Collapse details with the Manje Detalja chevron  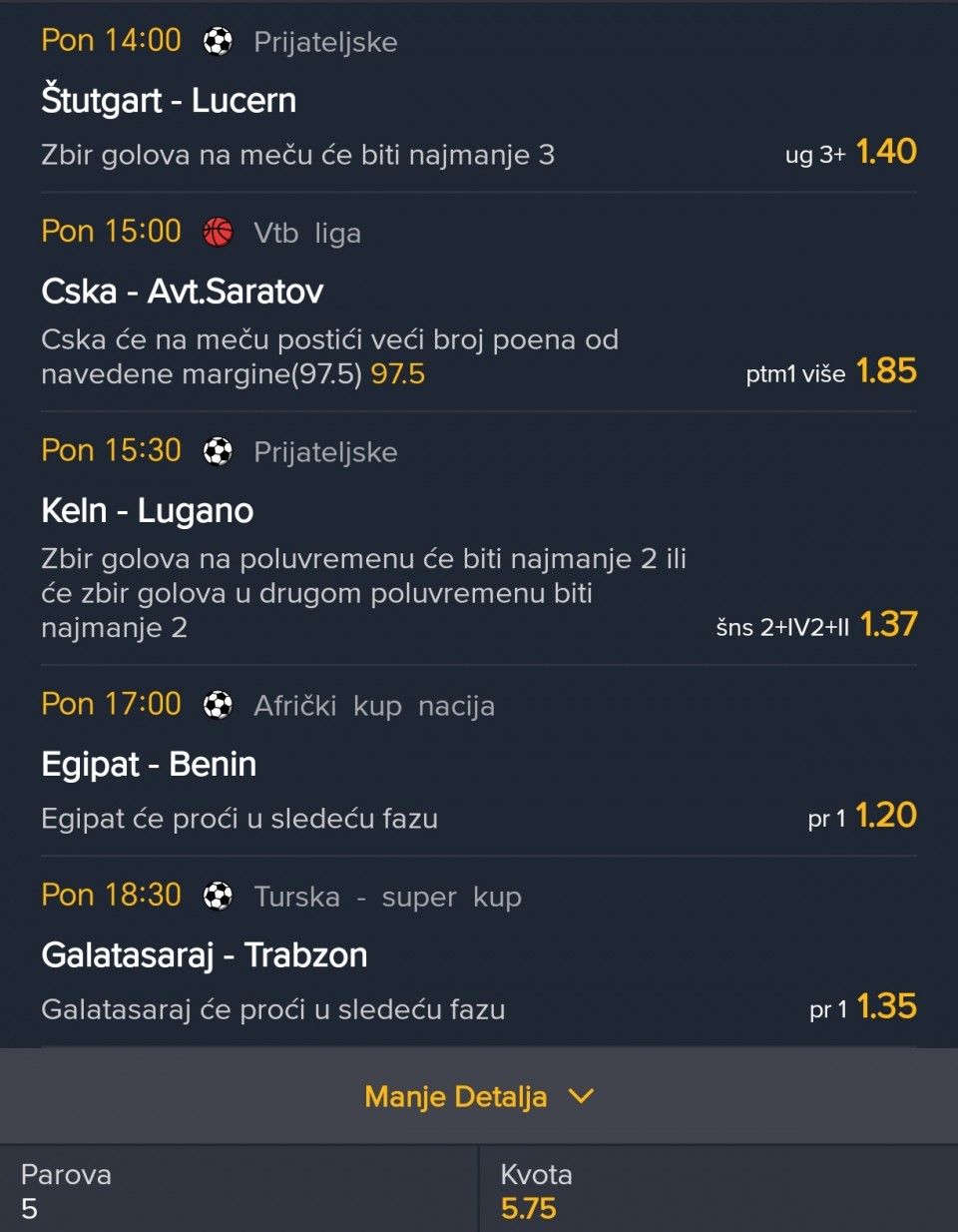coord(581,1096)
